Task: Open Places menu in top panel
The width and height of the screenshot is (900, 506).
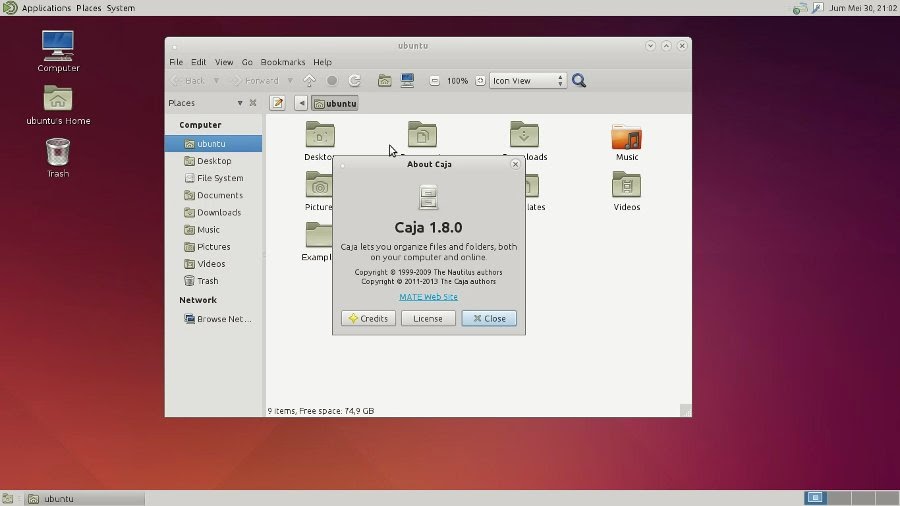Action: click(x=88, y=8)
